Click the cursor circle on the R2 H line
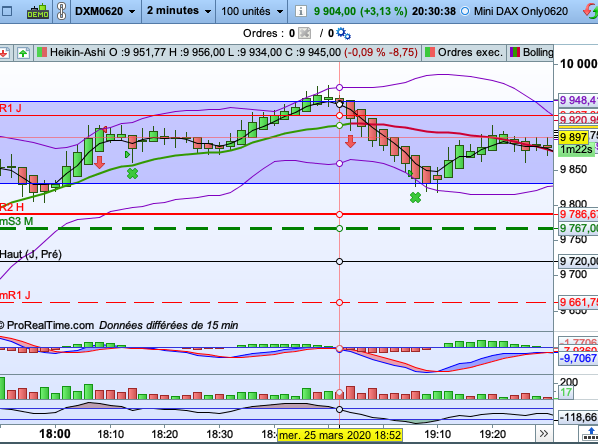The image size is (598, 444). [339, 214]
